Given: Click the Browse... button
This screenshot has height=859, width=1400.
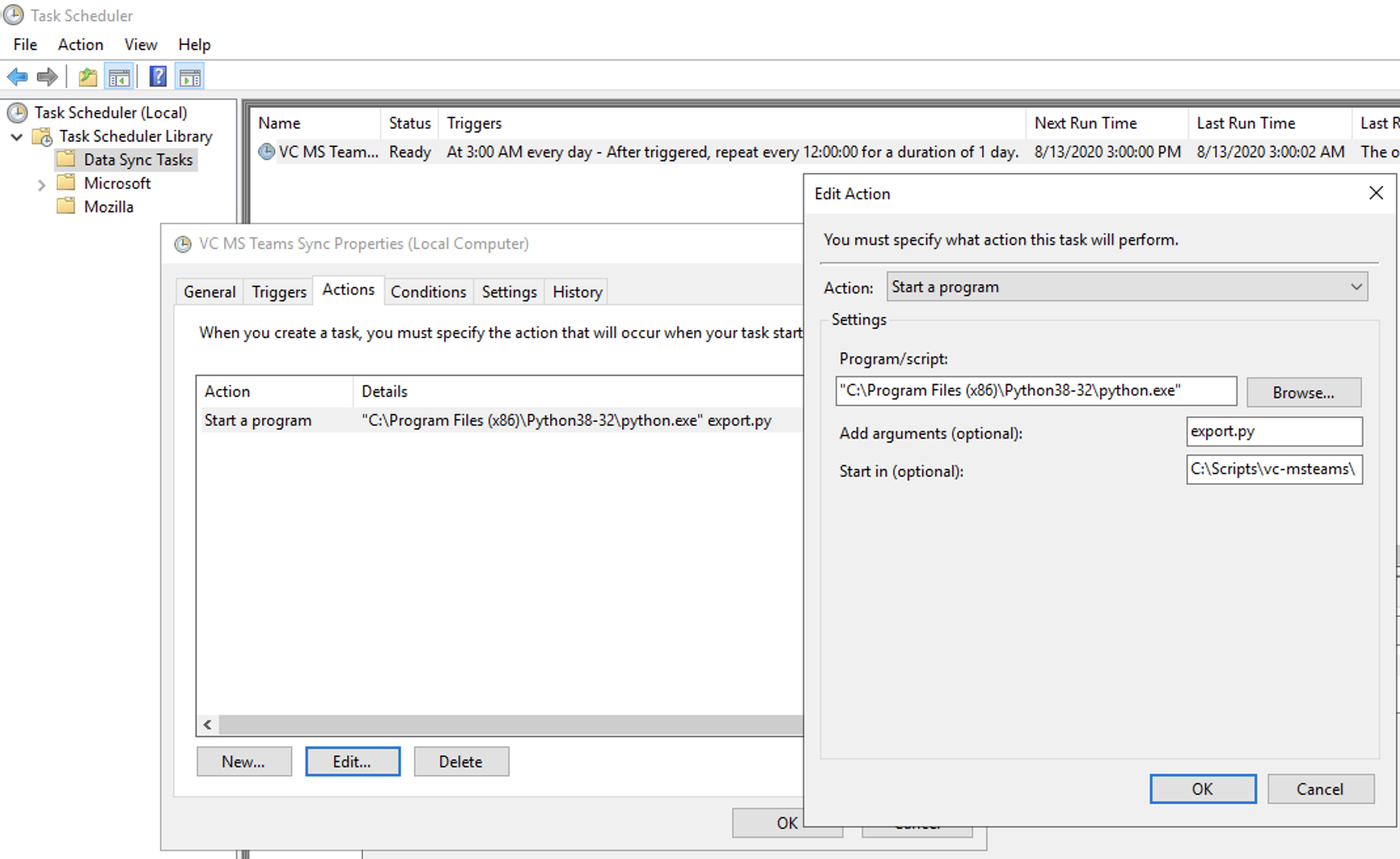Looking at the screenshot, I should click(x=1303, y=392).
